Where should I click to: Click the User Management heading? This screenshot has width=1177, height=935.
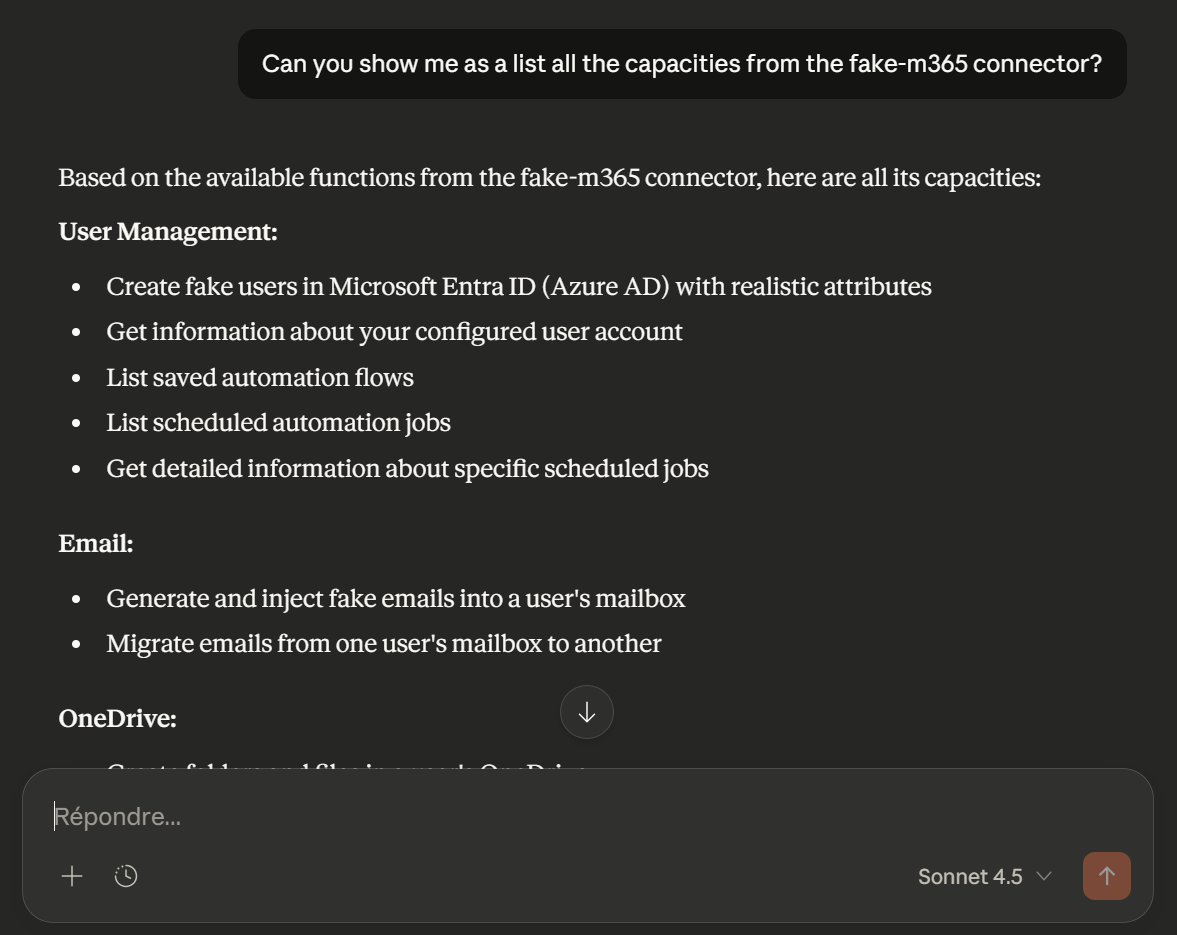pos(168,232)
